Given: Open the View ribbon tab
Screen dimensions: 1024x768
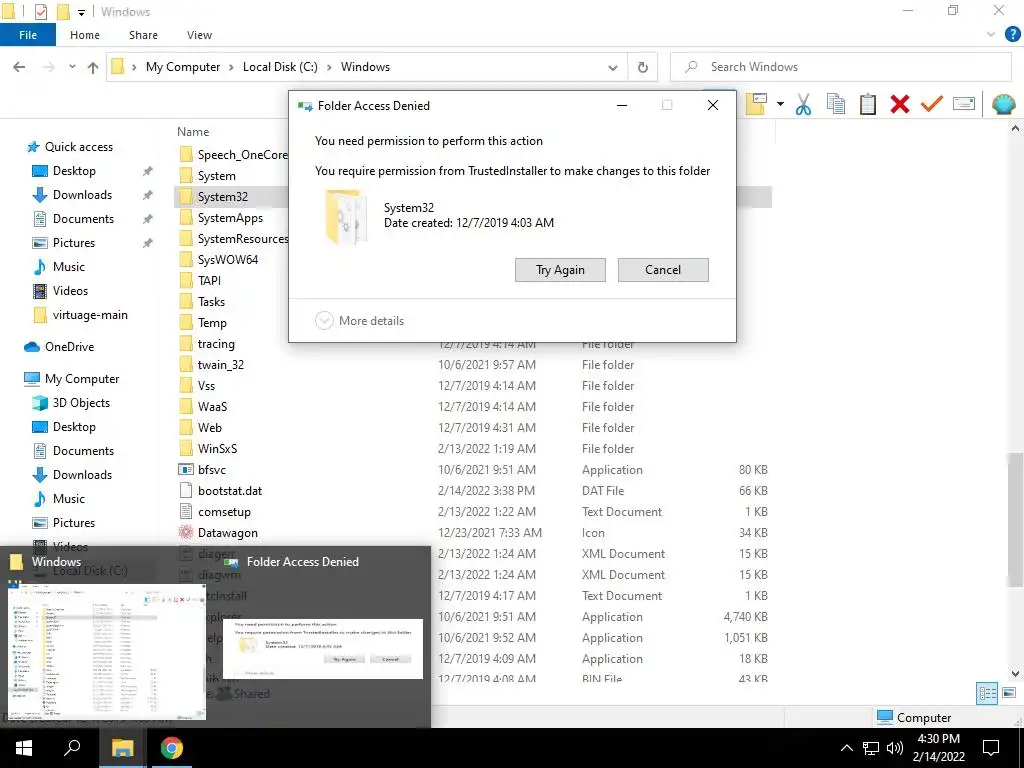Looking at the screenshot, I should pos(199,35).
